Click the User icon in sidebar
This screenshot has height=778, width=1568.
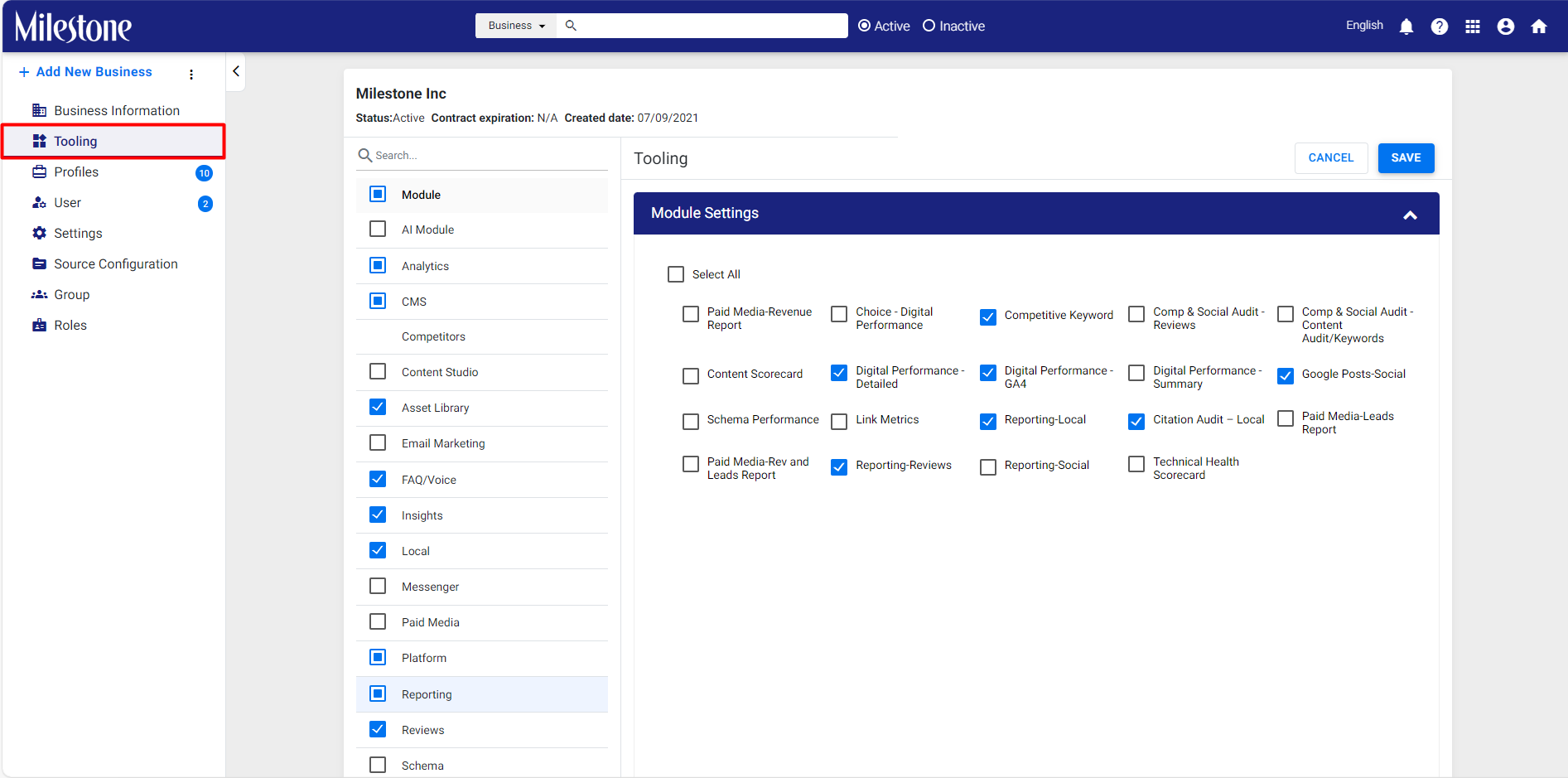(x=39, y=202)
